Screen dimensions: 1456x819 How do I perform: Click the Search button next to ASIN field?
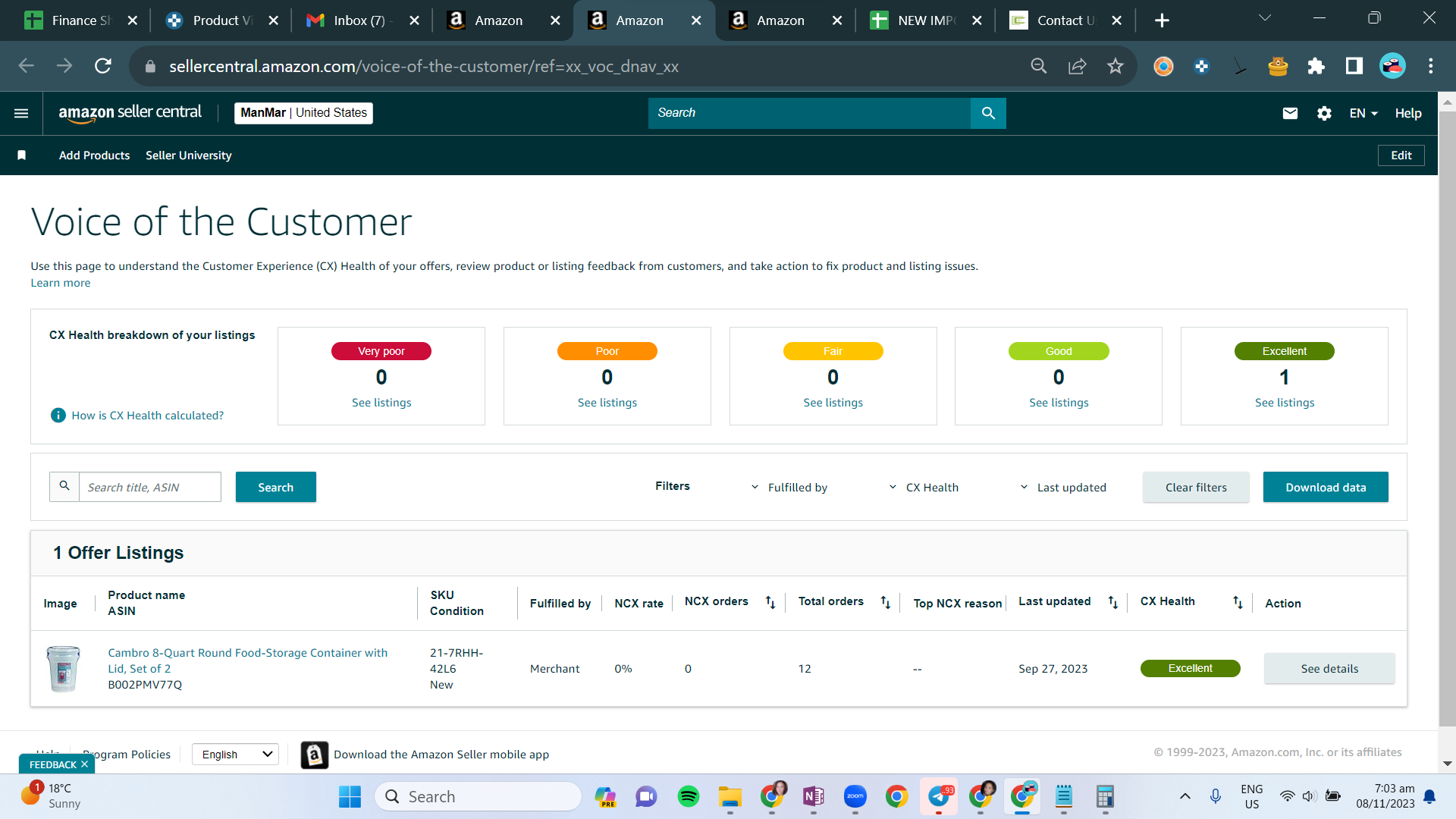[276, 487]
